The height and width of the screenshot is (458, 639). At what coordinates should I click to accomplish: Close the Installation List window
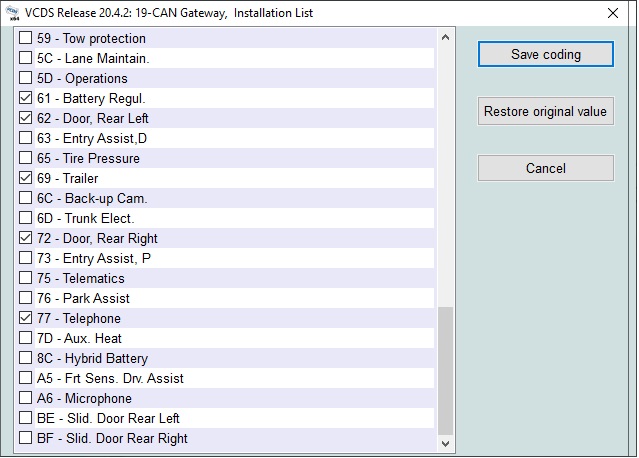click(x=613, y=13)
